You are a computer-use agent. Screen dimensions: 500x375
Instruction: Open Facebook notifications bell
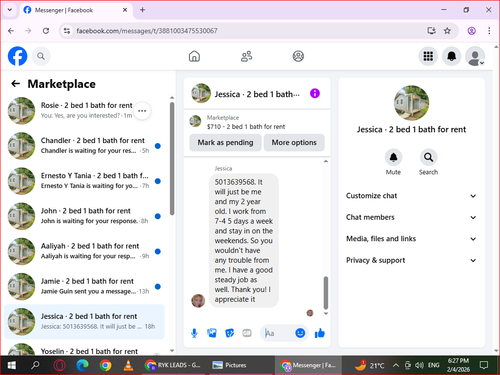pos(451,56)
